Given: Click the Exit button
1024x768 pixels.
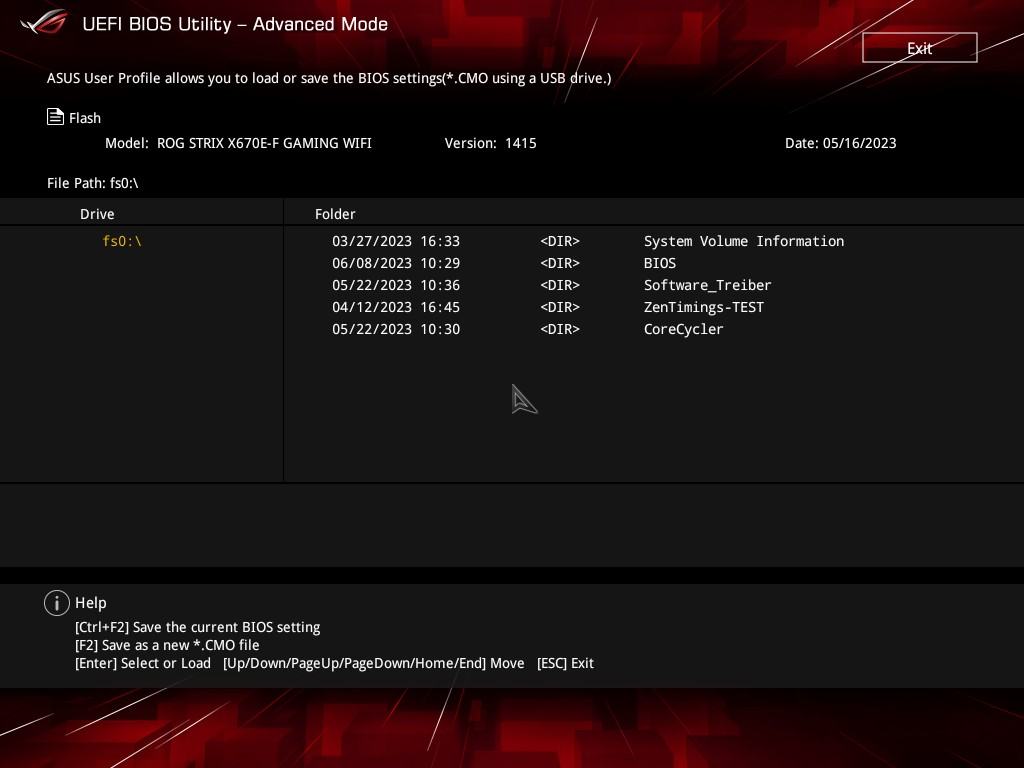Looking at the screenshot, I should [x=919, y=48].
